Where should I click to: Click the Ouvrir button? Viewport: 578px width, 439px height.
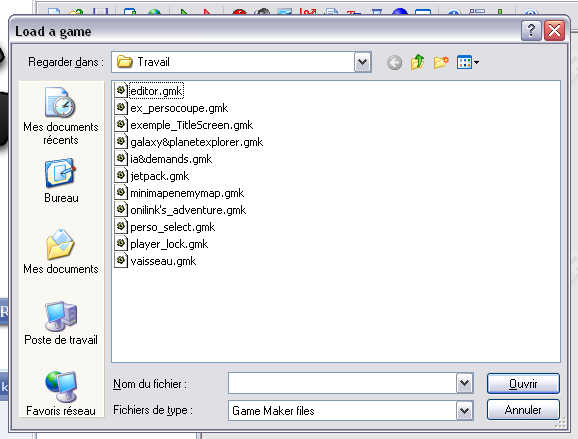pyautogui.click(x=523, y=384)
